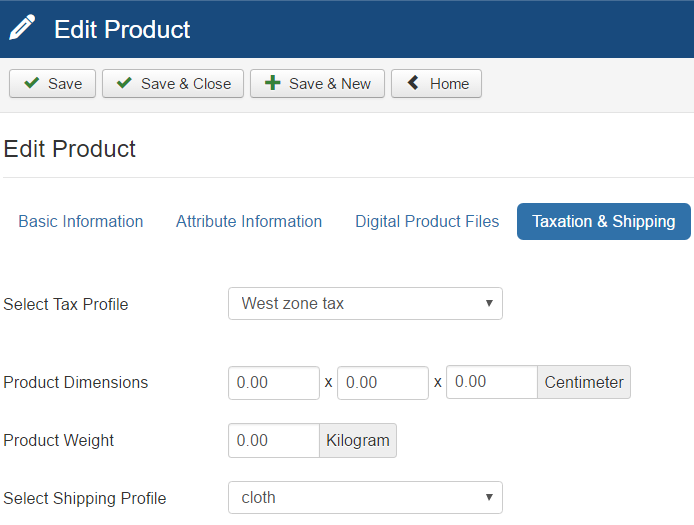Return using the Home button label
The width and height of the screenshot is (694, 525).
tap(449, 84)
